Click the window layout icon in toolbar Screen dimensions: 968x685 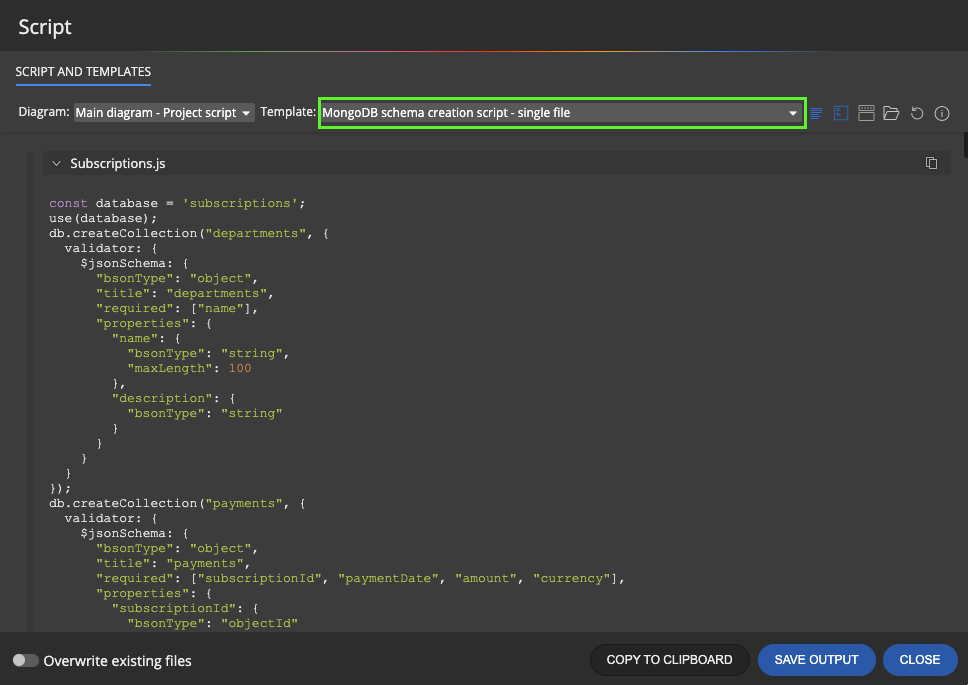tap(866, 113)
